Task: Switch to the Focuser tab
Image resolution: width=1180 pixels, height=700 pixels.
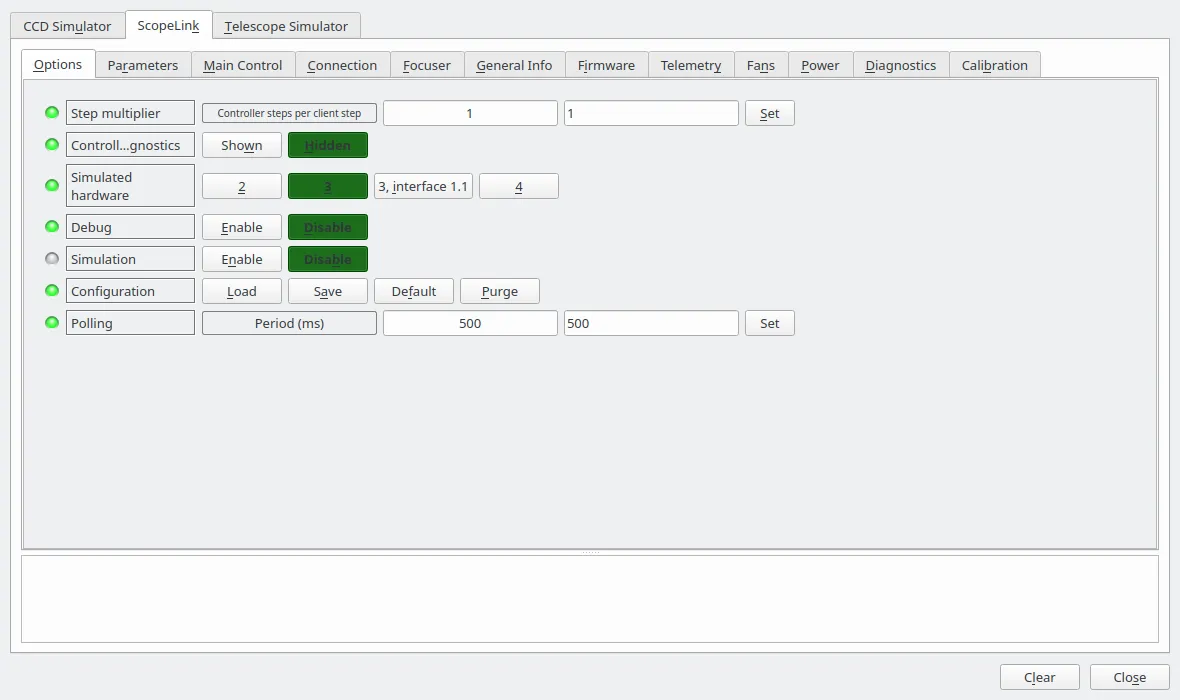Action: [427, 65]
